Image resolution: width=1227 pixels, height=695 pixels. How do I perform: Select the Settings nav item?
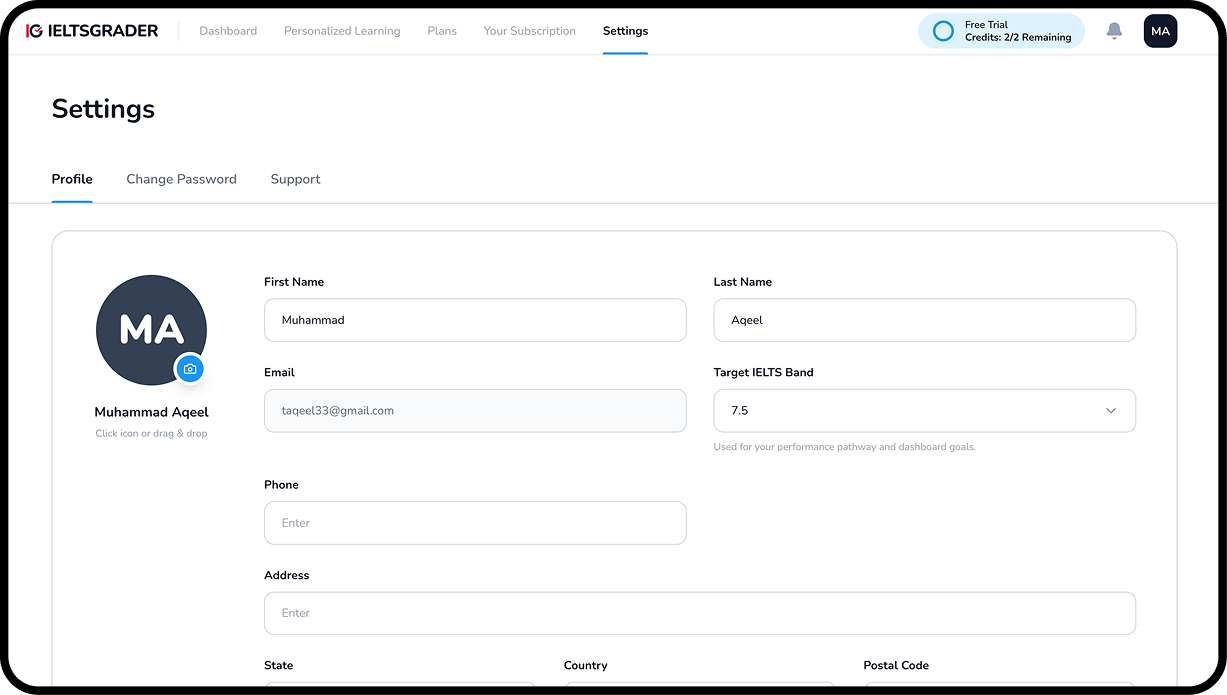(625, 31)
